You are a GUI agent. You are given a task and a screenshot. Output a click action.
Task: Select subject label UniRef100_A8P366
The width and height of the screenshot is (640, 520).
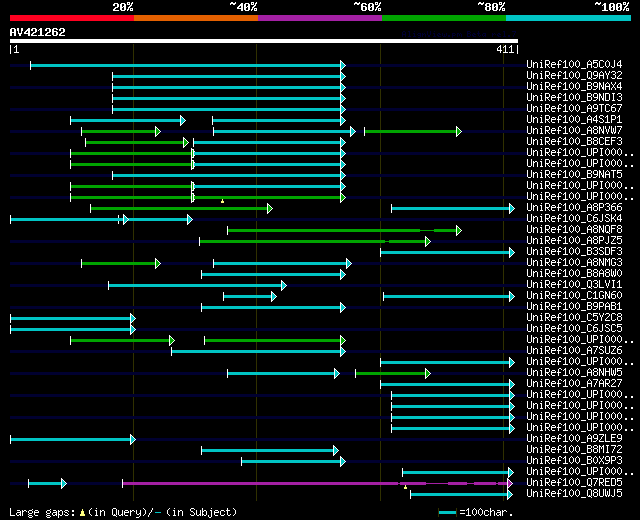click(x=574, y=207)
